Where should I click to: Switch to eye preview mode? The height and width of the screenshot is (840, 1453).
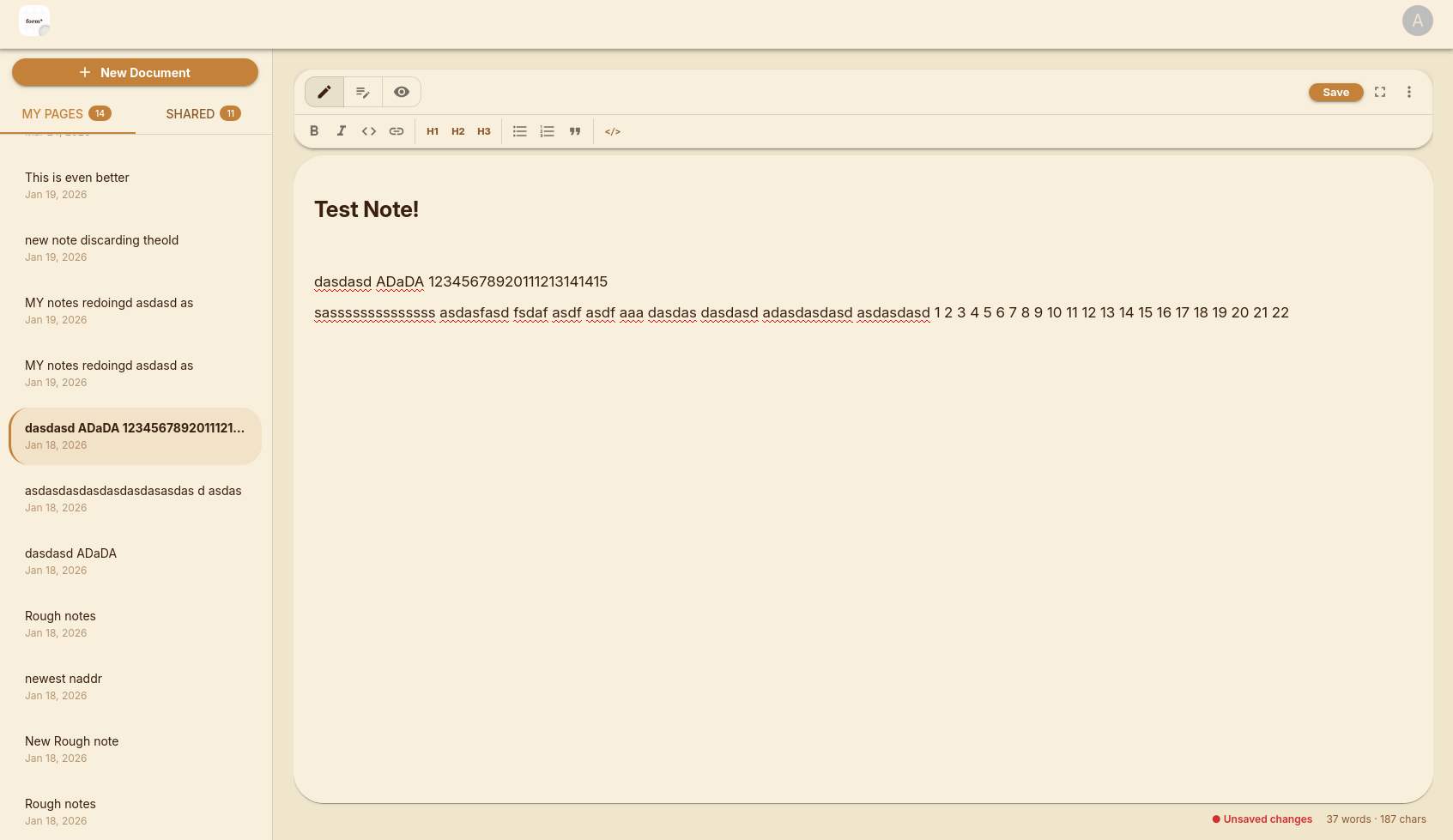402,92
